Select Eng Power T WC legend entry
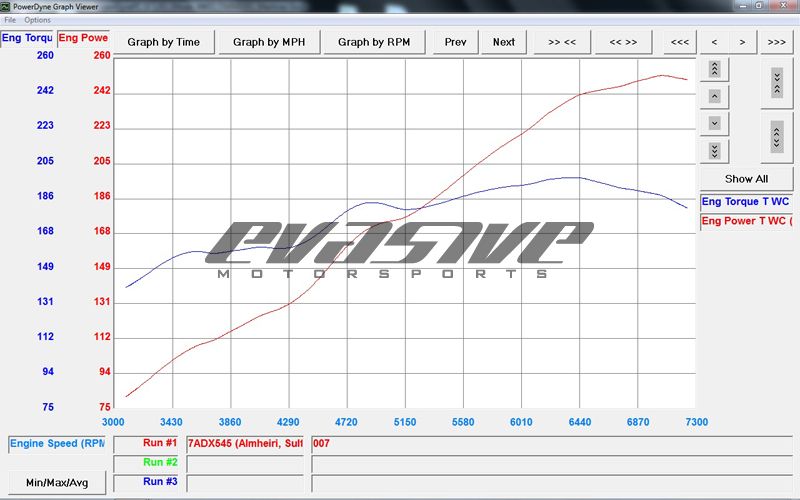The width and height of the screenshot is (800, 500). [x=746, y=221]
